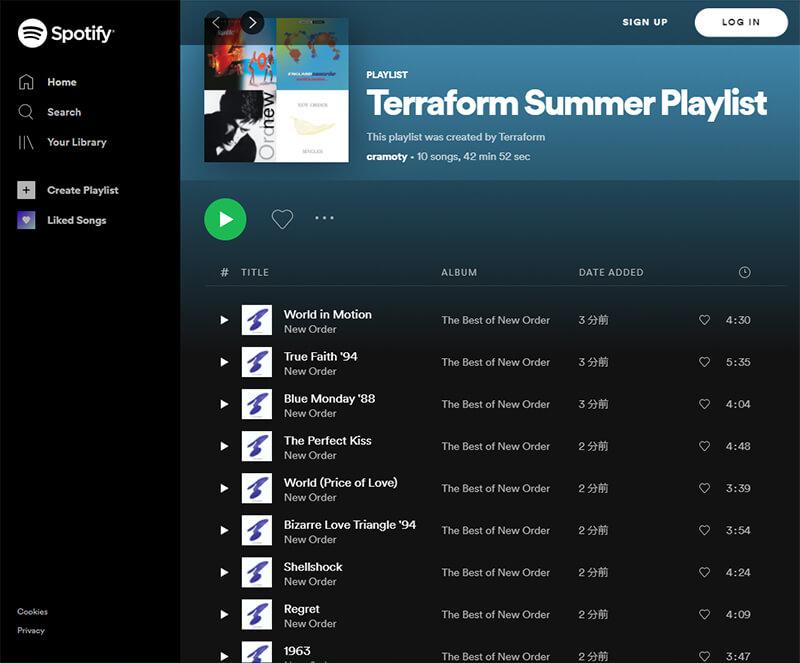The image size is (800, 663).
Task: Click the Your Library shelf icon
Action: coord(26,142)
